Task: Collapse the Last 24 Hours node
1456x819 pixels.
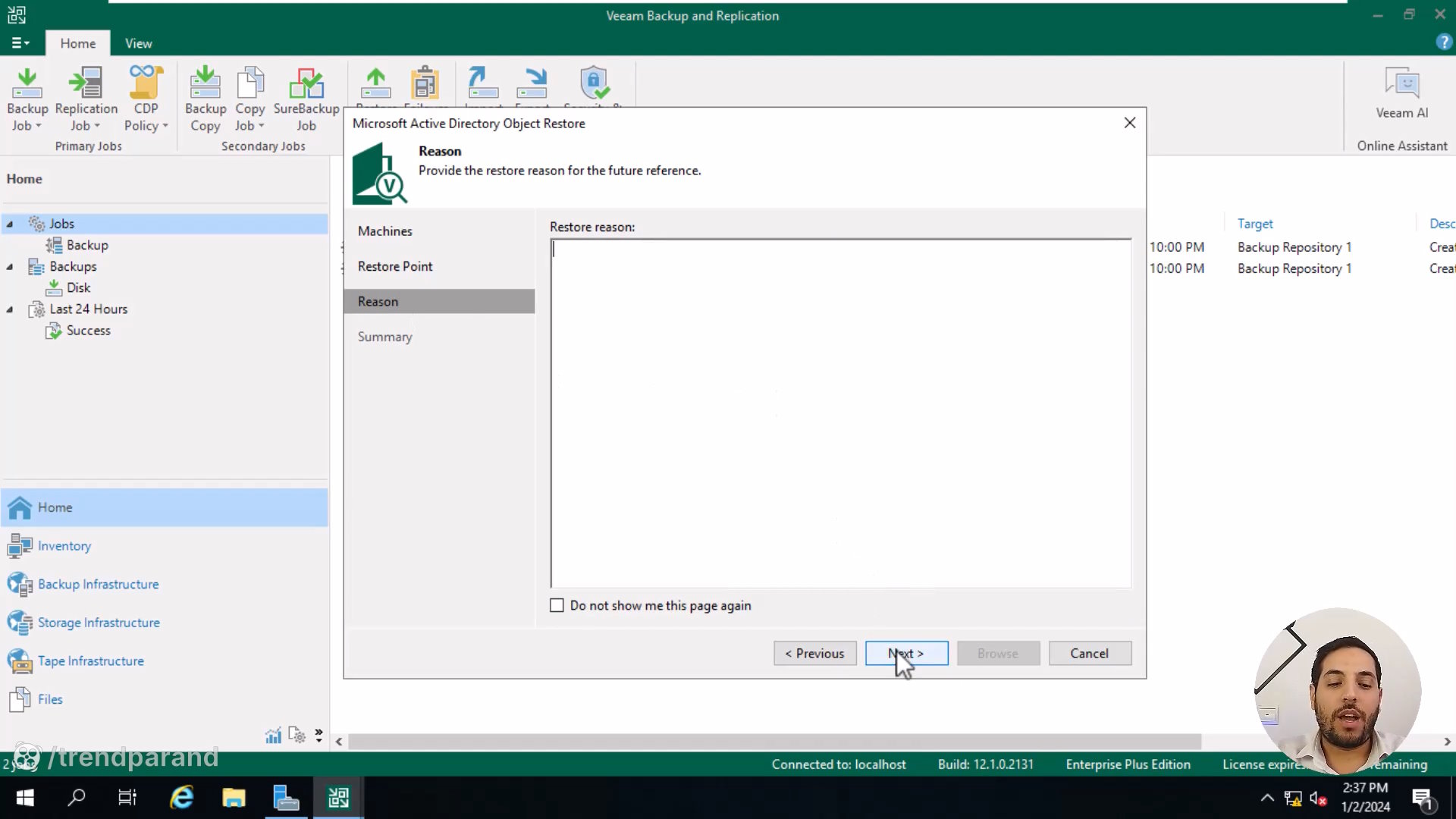Action: 10,309
